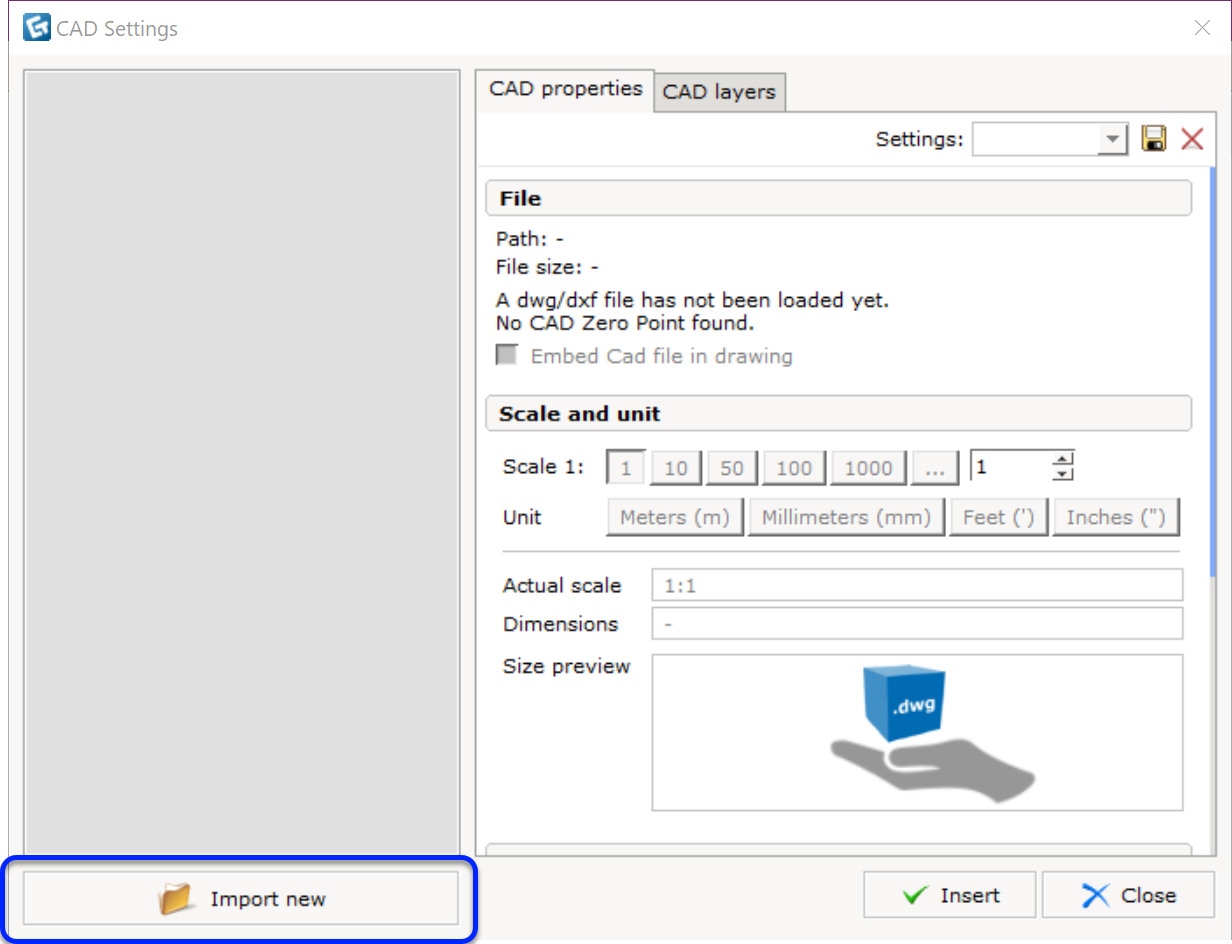Delete the selected settings via red X icon
Viewport: 1232px width, 944px height.
(x=1192, y=139)
